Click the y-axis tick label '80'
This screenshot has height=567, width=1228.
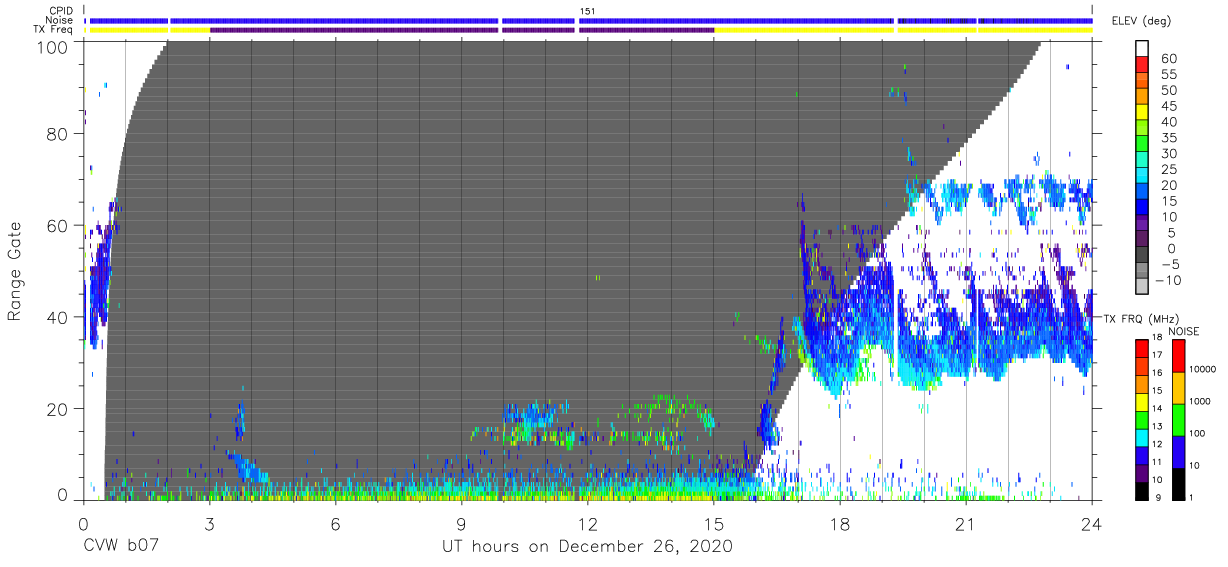coord(59,134)
